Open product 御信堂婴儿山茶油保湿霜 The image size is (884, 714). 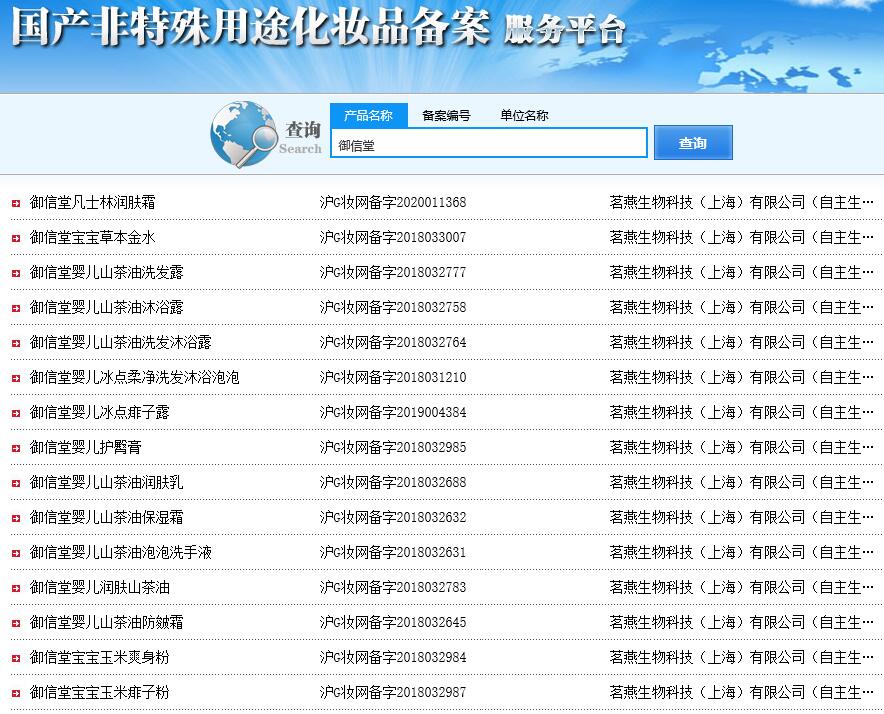pos(107,517)
